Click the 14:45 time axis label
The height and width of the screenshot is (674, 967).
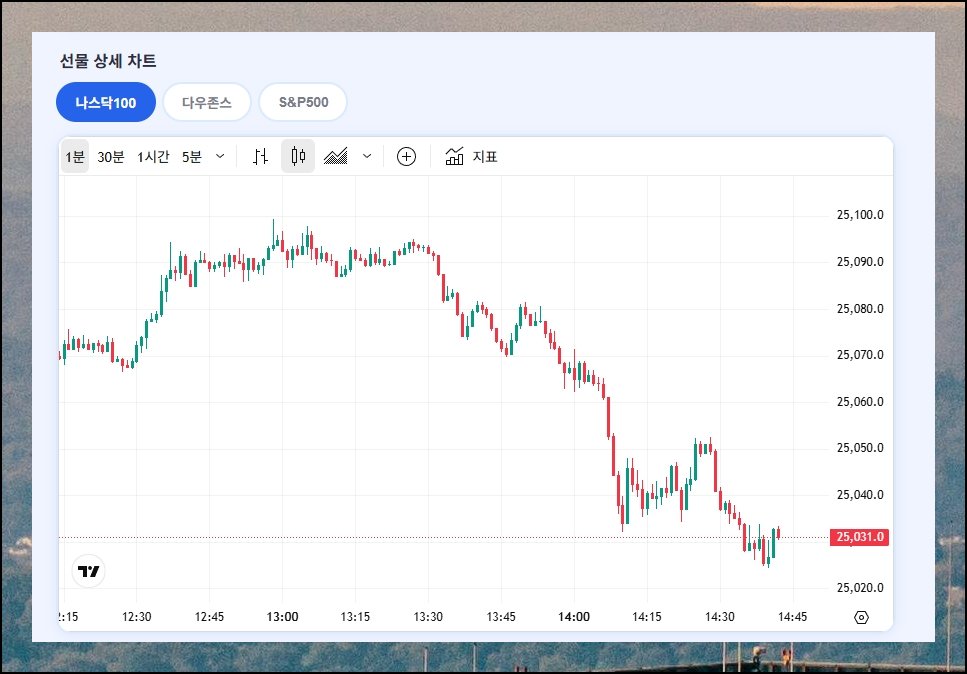click(792, 617)
